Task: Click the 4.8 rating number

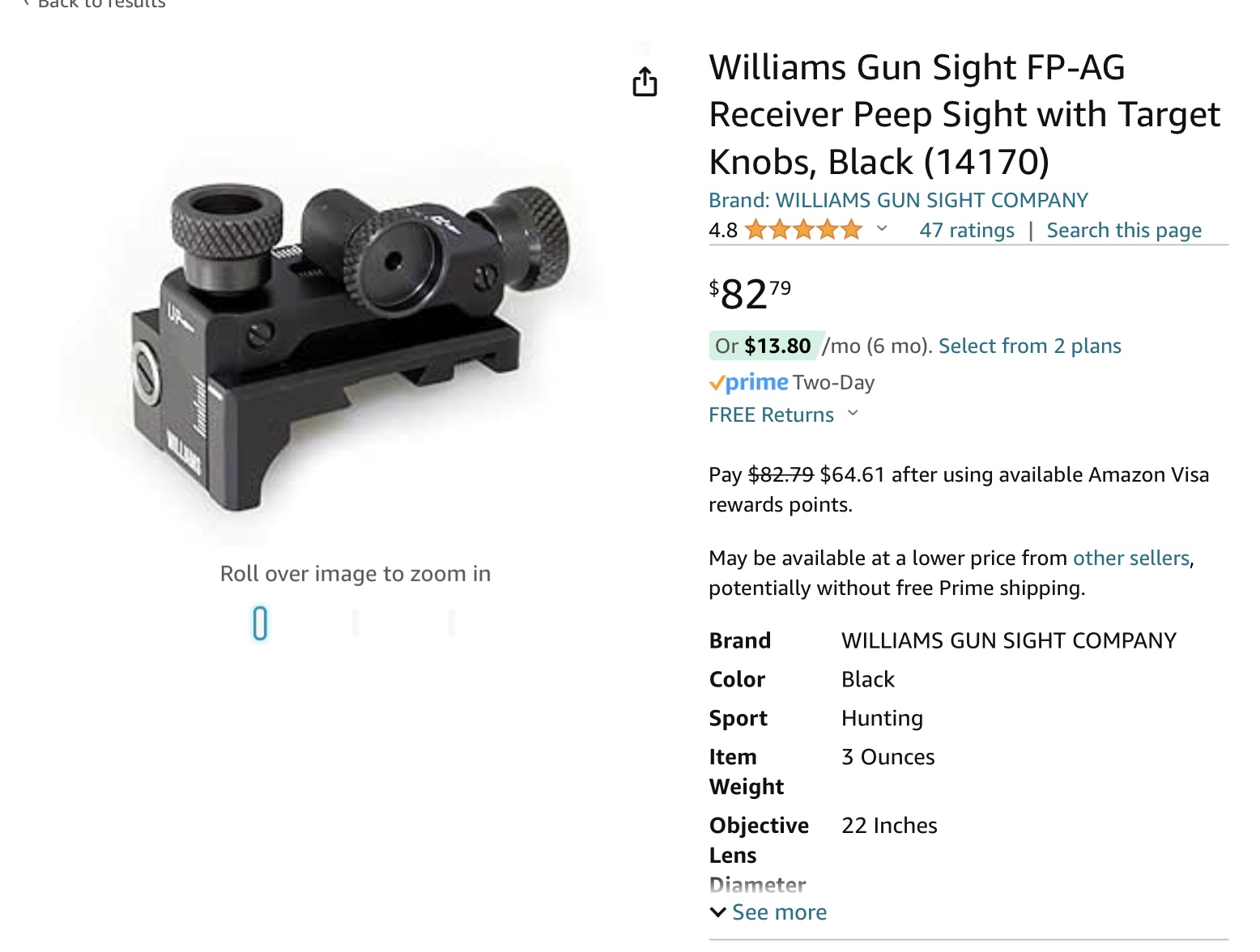Action: coord(723,231)
